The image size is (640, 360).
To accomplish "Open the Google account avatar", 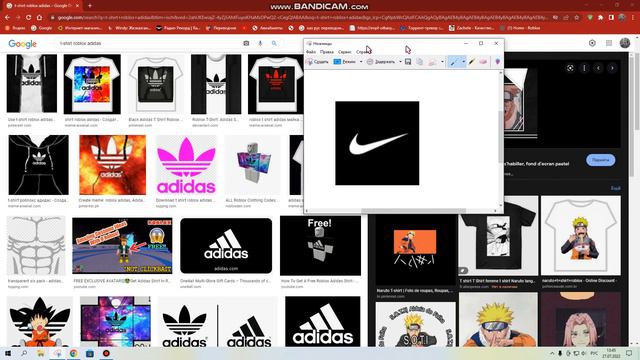I will tap(625, 43).
